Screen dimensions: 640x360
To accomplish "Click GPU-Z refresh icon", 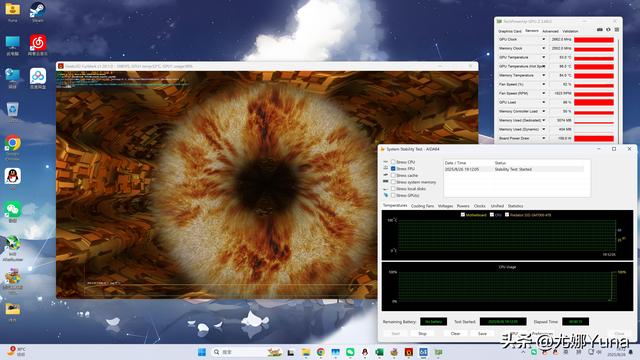I will [608, 30].
